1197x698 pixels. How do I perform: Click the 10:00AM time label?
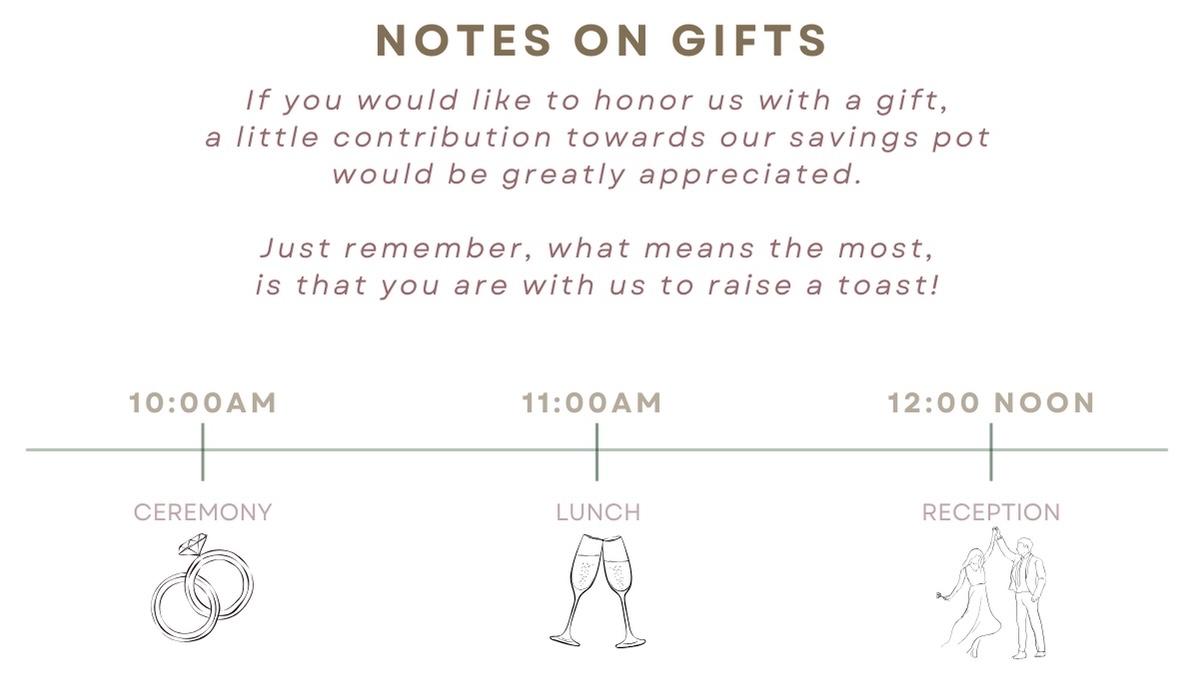202,403
